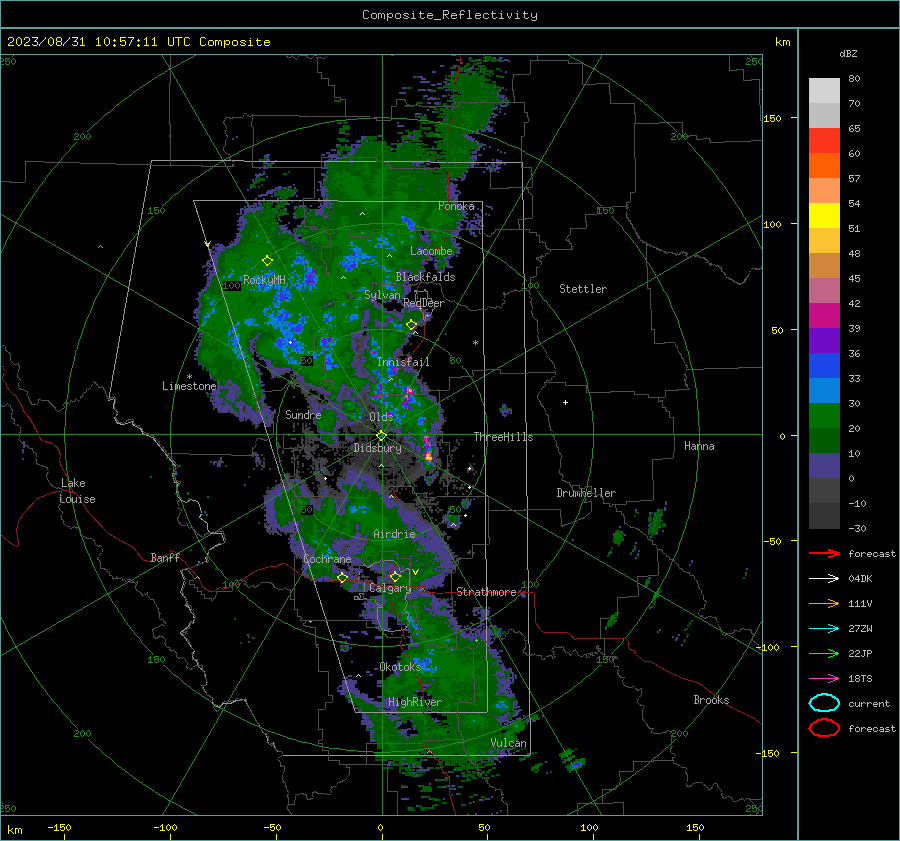
Task: Click the -30 dBZ value in legend
Action: (857, 528)
